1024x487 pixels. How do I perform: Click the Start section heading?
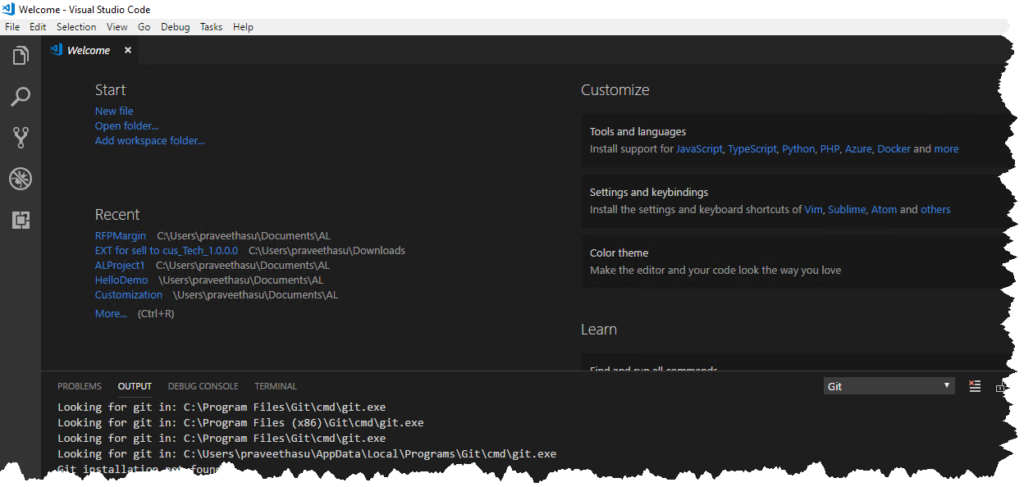(x=110, y=90)
